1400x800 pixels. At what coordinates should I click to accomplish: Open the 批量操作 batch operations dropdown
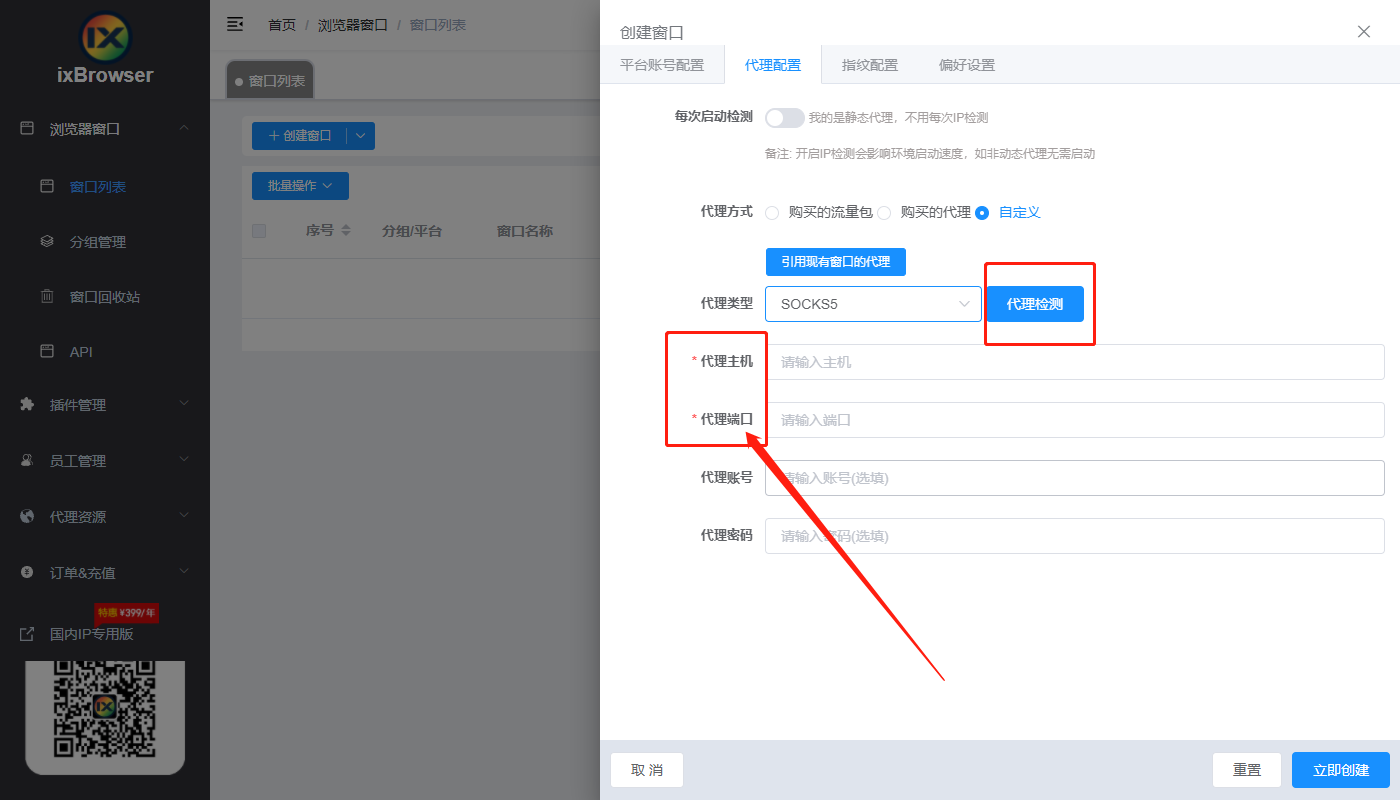(x=300, y=185)
